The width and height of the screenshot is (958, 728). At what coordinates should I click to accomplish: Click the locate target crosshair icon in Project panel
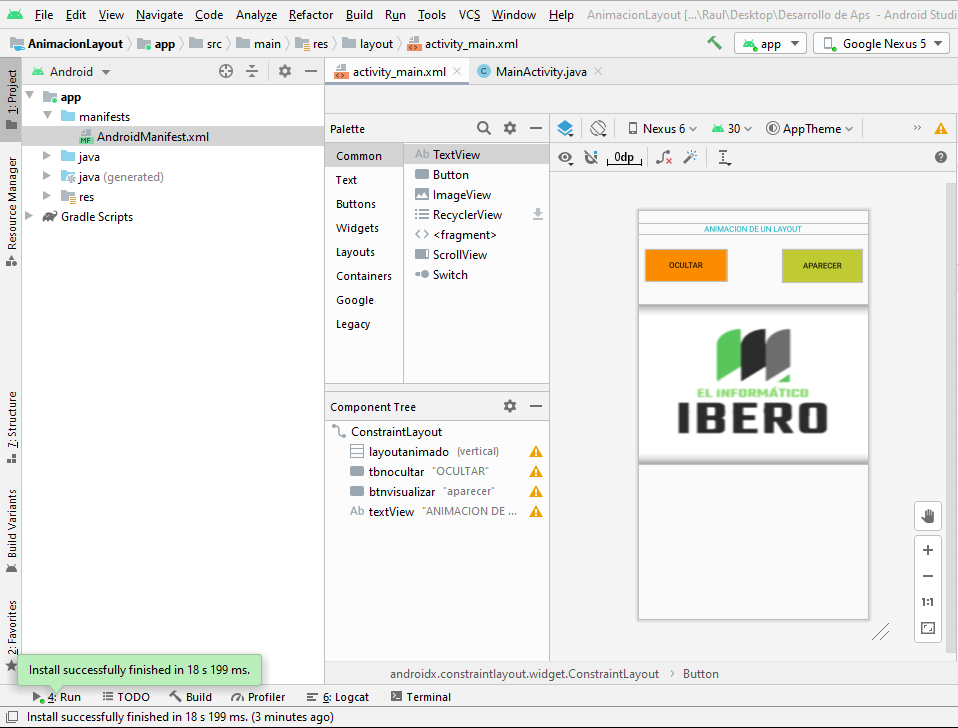pos(226,71)
